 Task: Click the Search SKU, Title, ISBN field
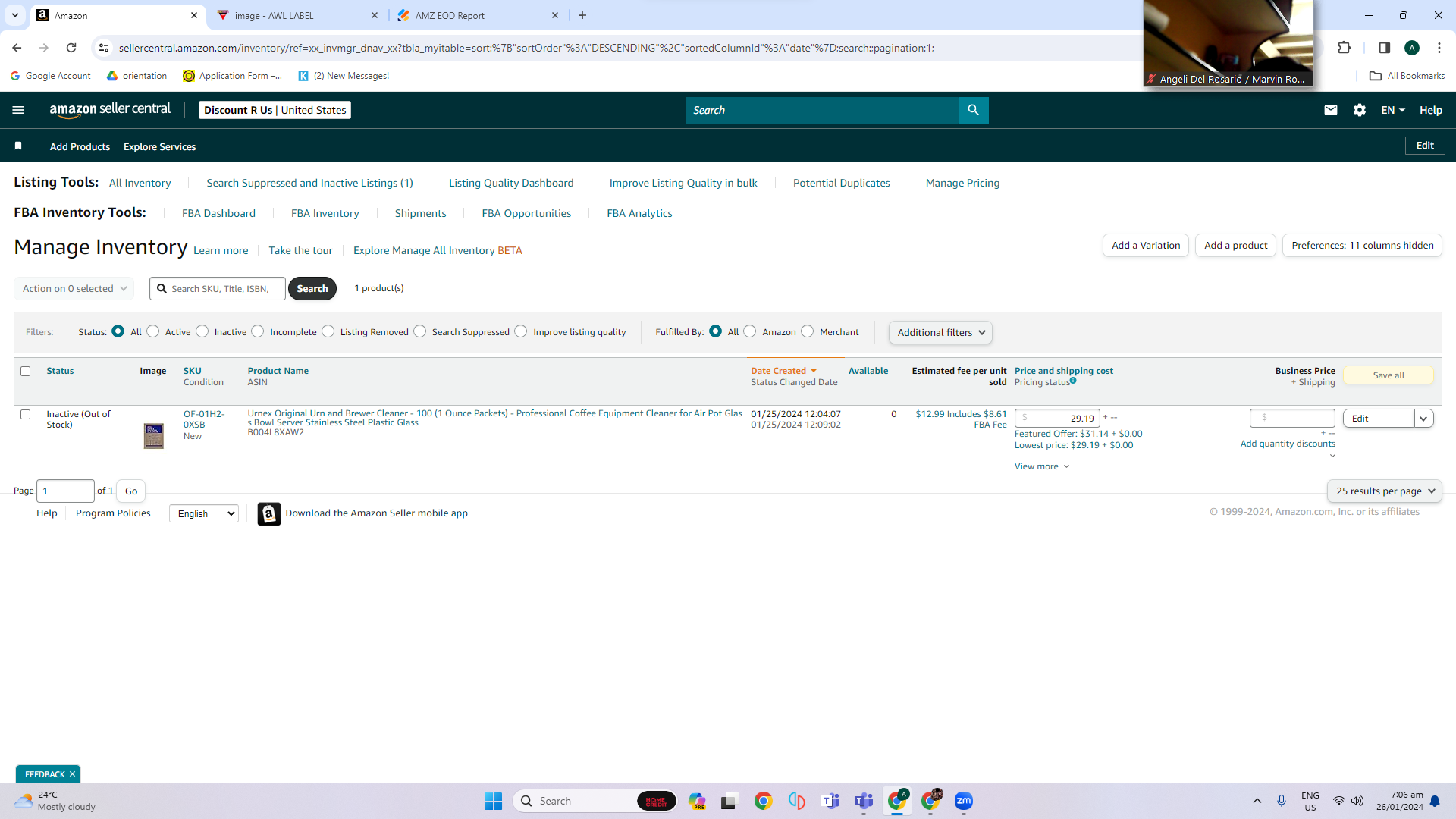pos(218,288)
